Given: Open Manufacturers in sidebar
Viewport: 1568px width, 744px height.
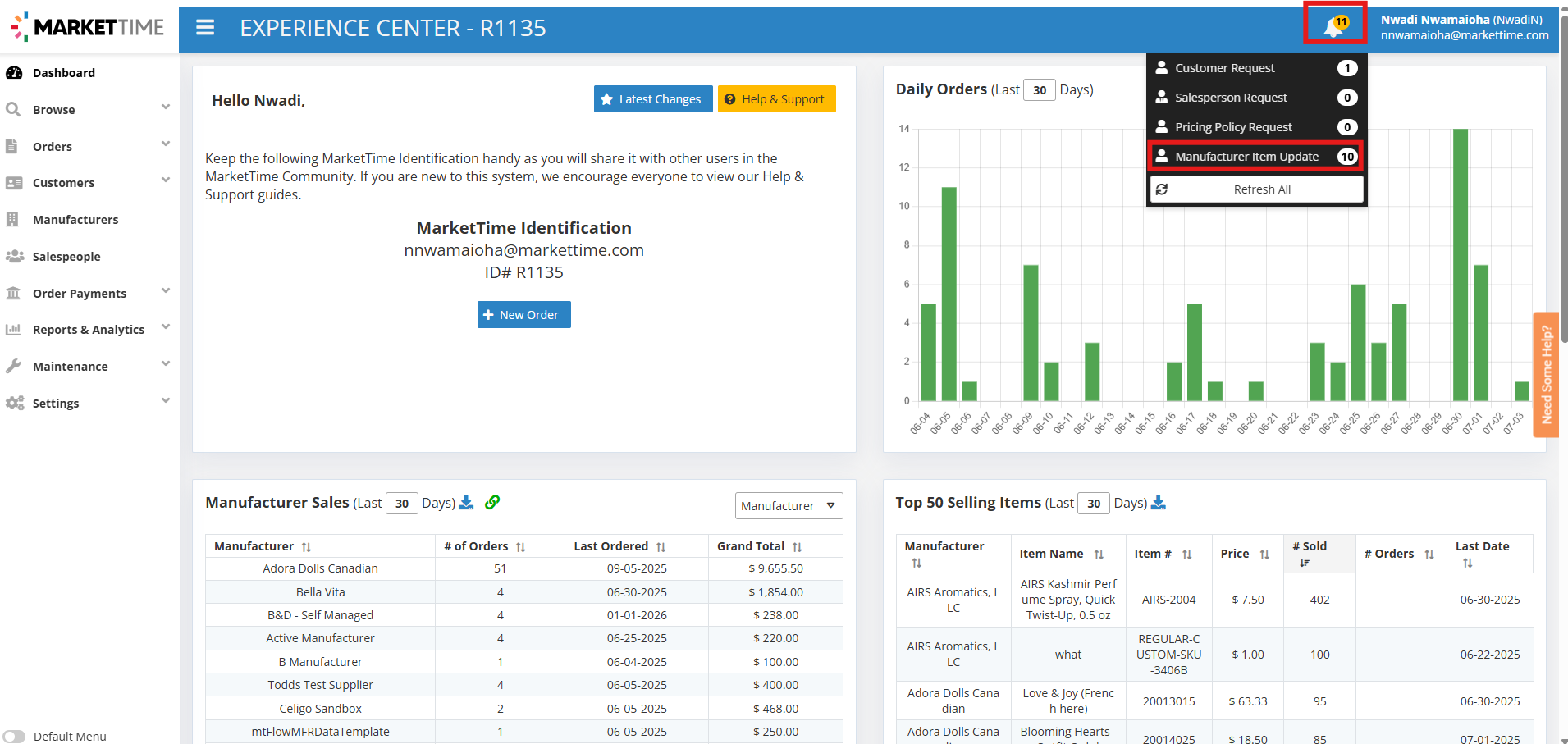Looking at the screenshot, I should pyautogui.click(x=75, y=219).
